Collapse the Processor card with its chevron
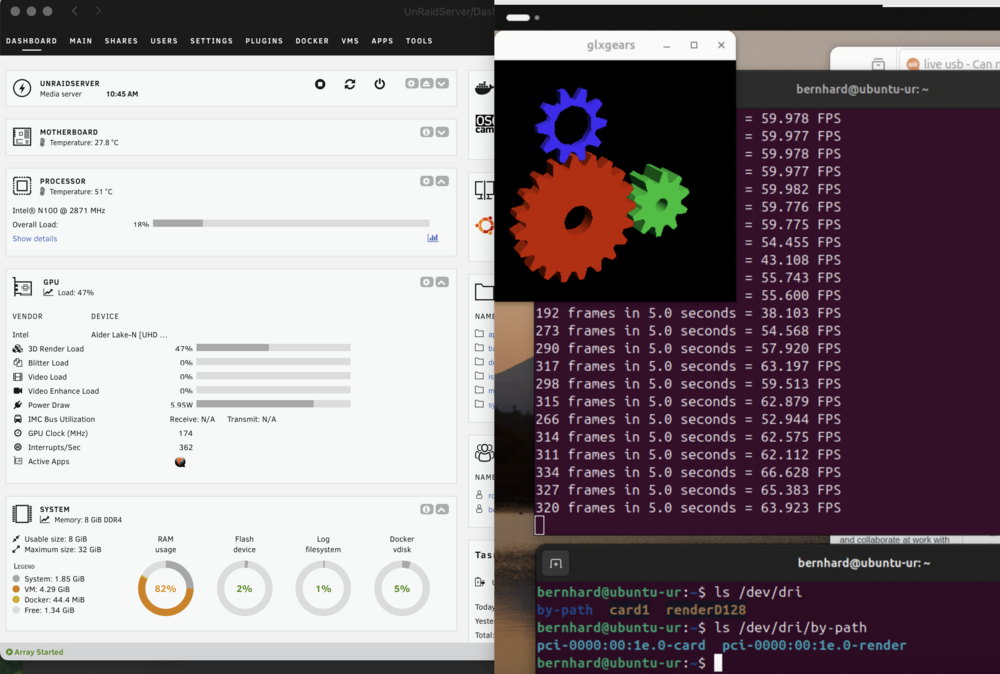 (x=442, y=181)
